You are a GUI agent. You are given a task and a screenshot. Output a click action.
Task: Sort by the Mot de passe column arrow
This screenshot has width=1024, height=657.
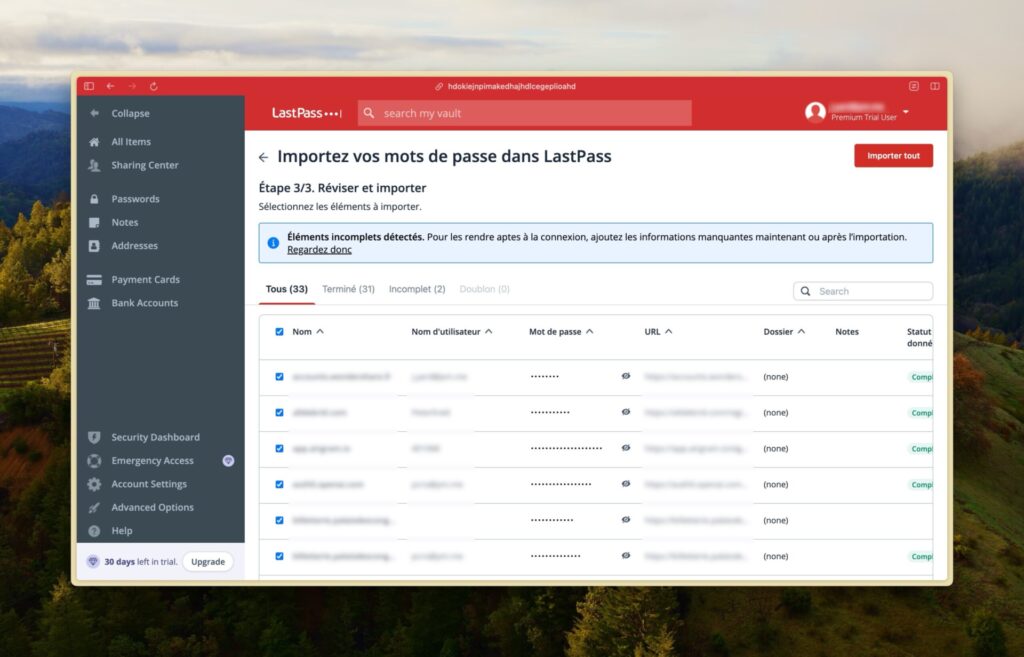click(590, 332)
